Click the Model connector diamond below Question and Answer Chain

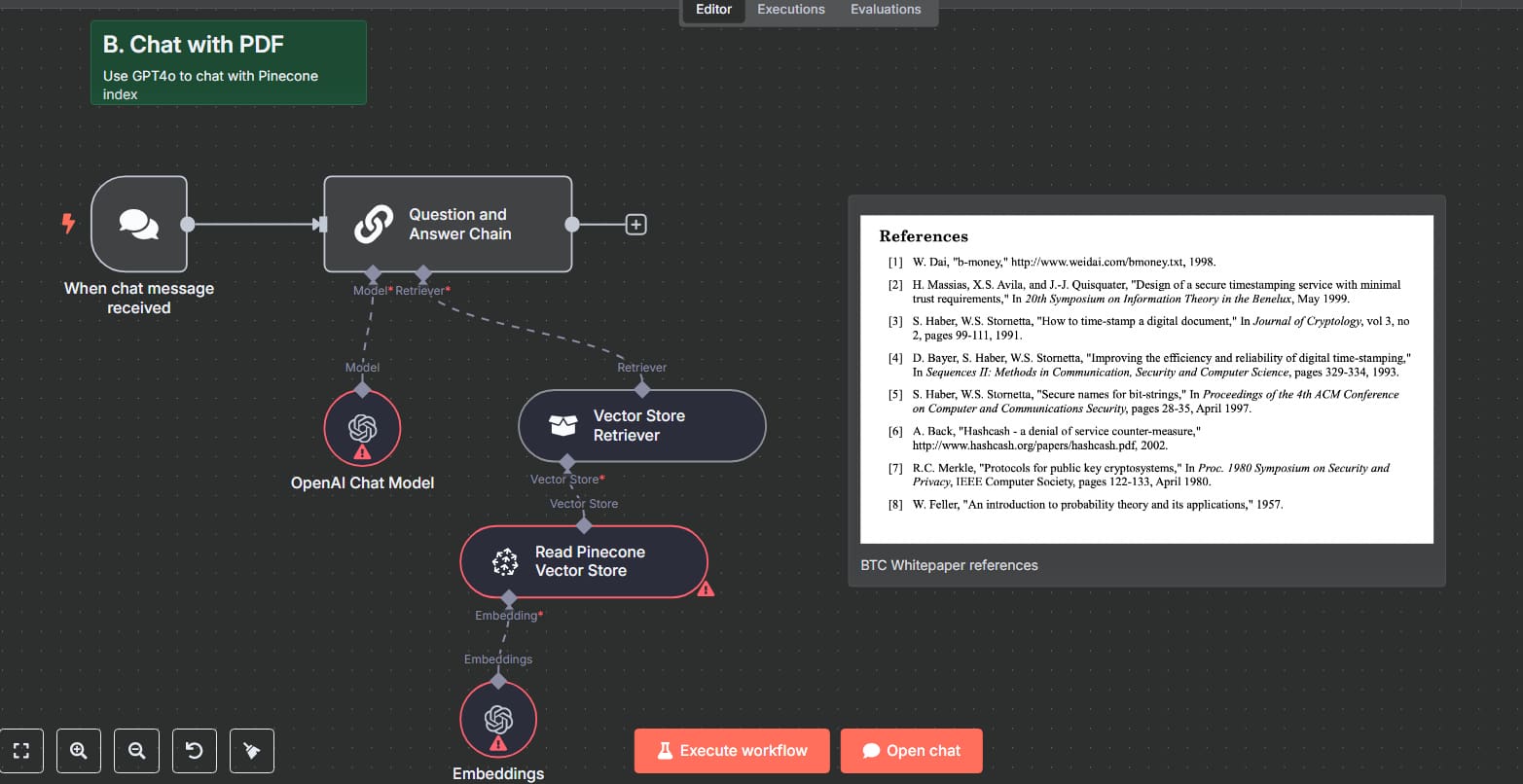pos(373,273)
